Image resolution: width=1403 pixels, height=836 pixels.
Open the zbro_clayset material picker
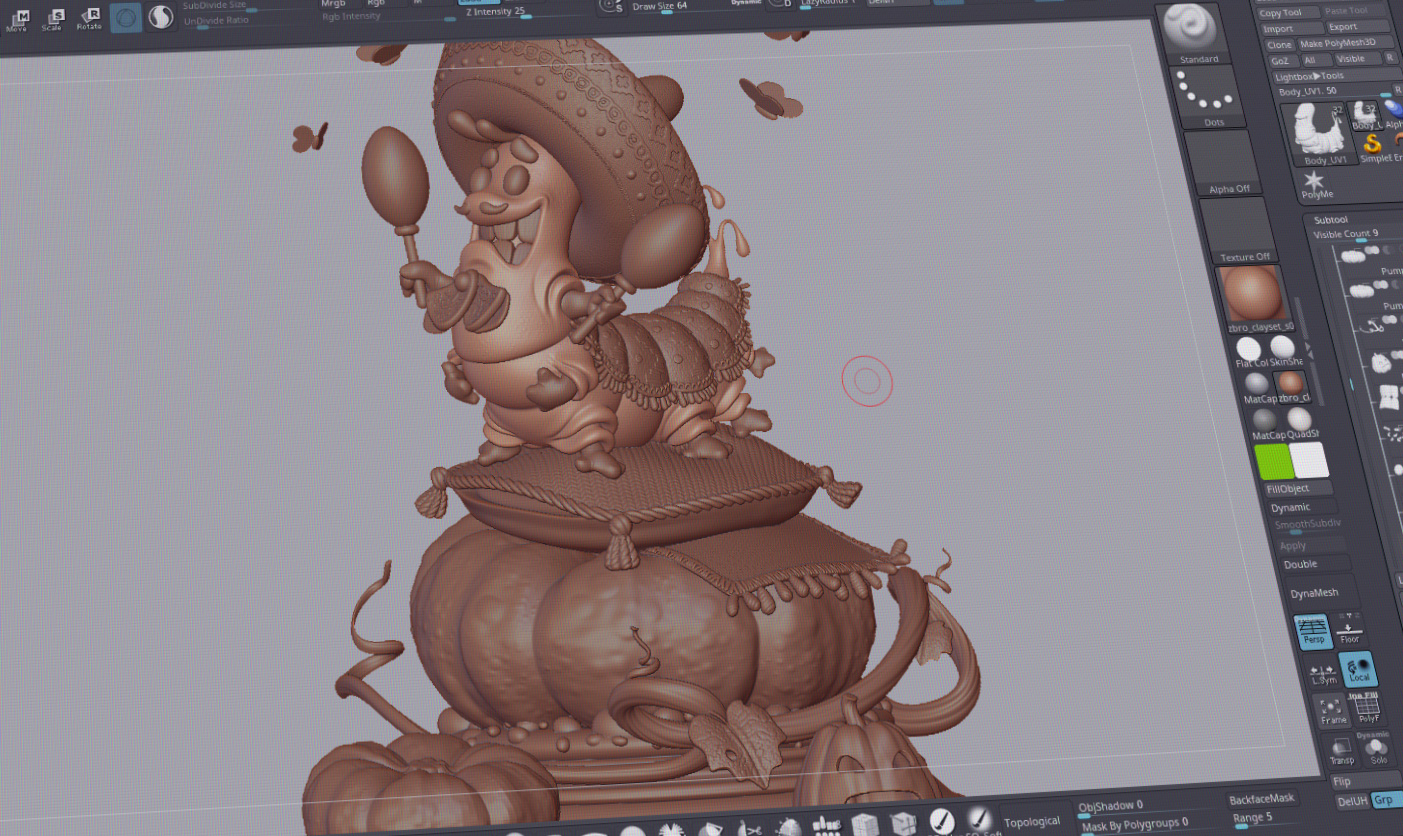click(x=1256, y=299)
